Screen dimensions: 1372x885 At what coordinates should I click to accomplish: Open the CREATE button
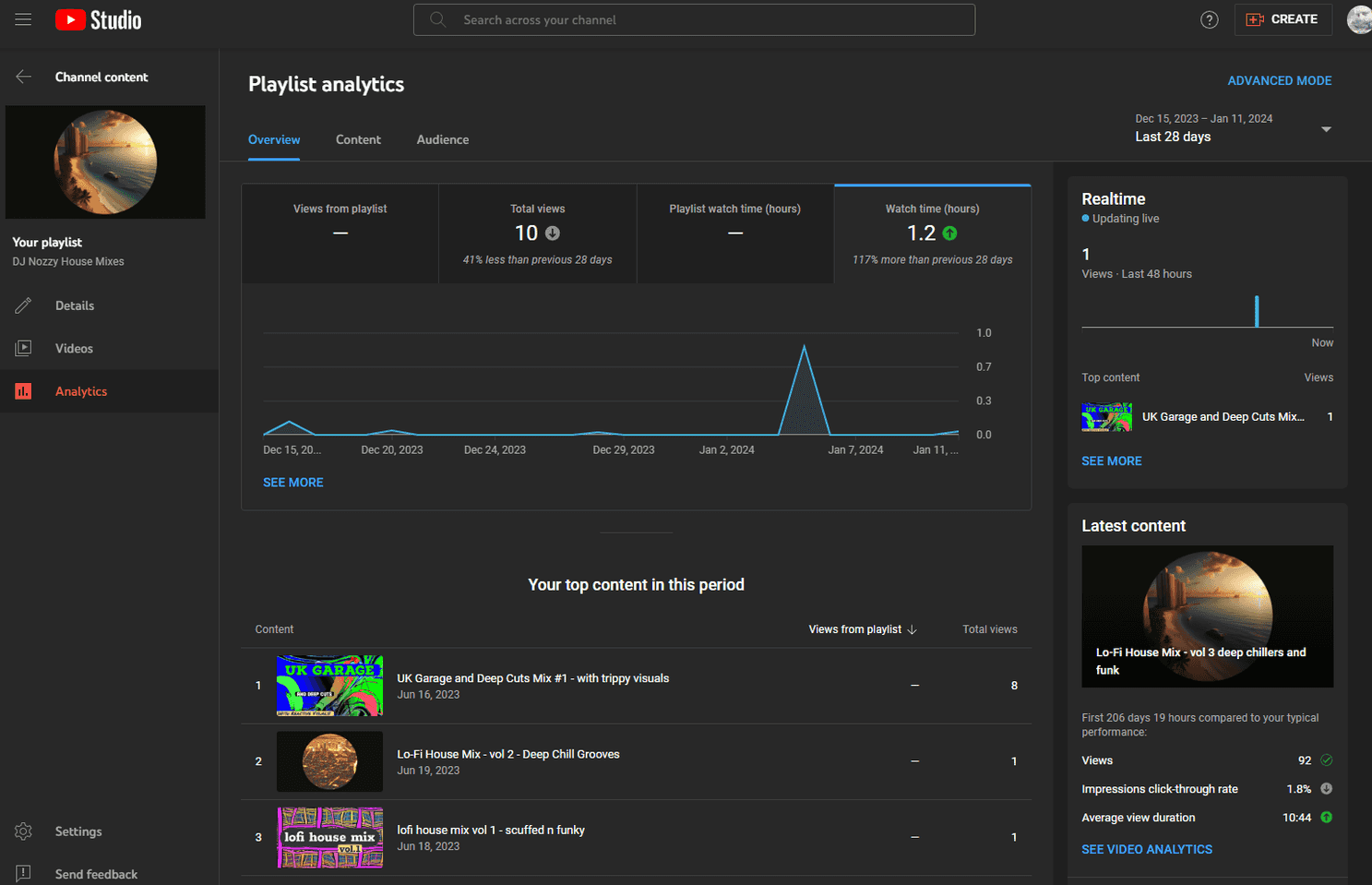1283,18
